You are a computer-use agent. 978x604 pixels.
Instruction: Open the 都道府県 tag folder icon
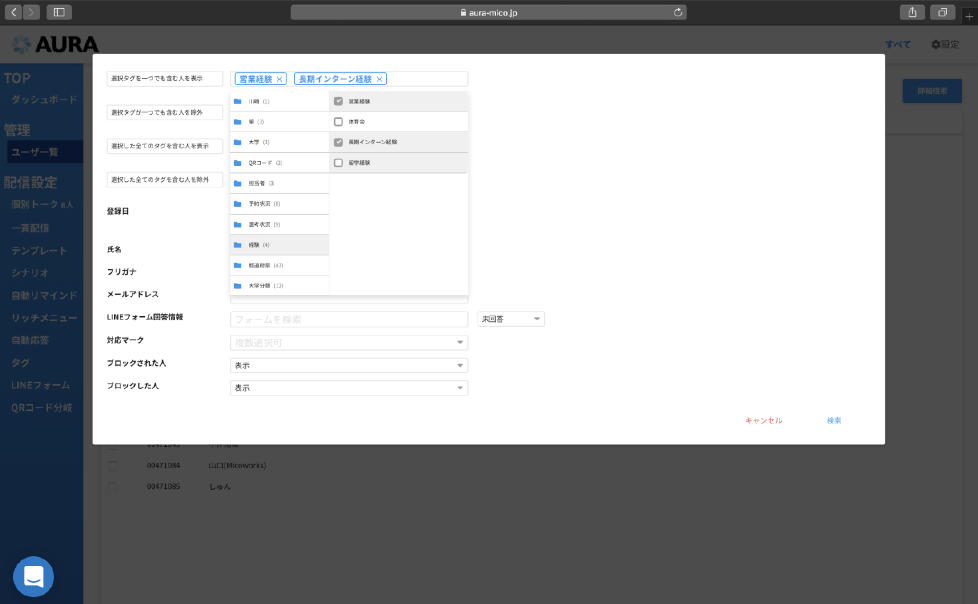[238, 266]
